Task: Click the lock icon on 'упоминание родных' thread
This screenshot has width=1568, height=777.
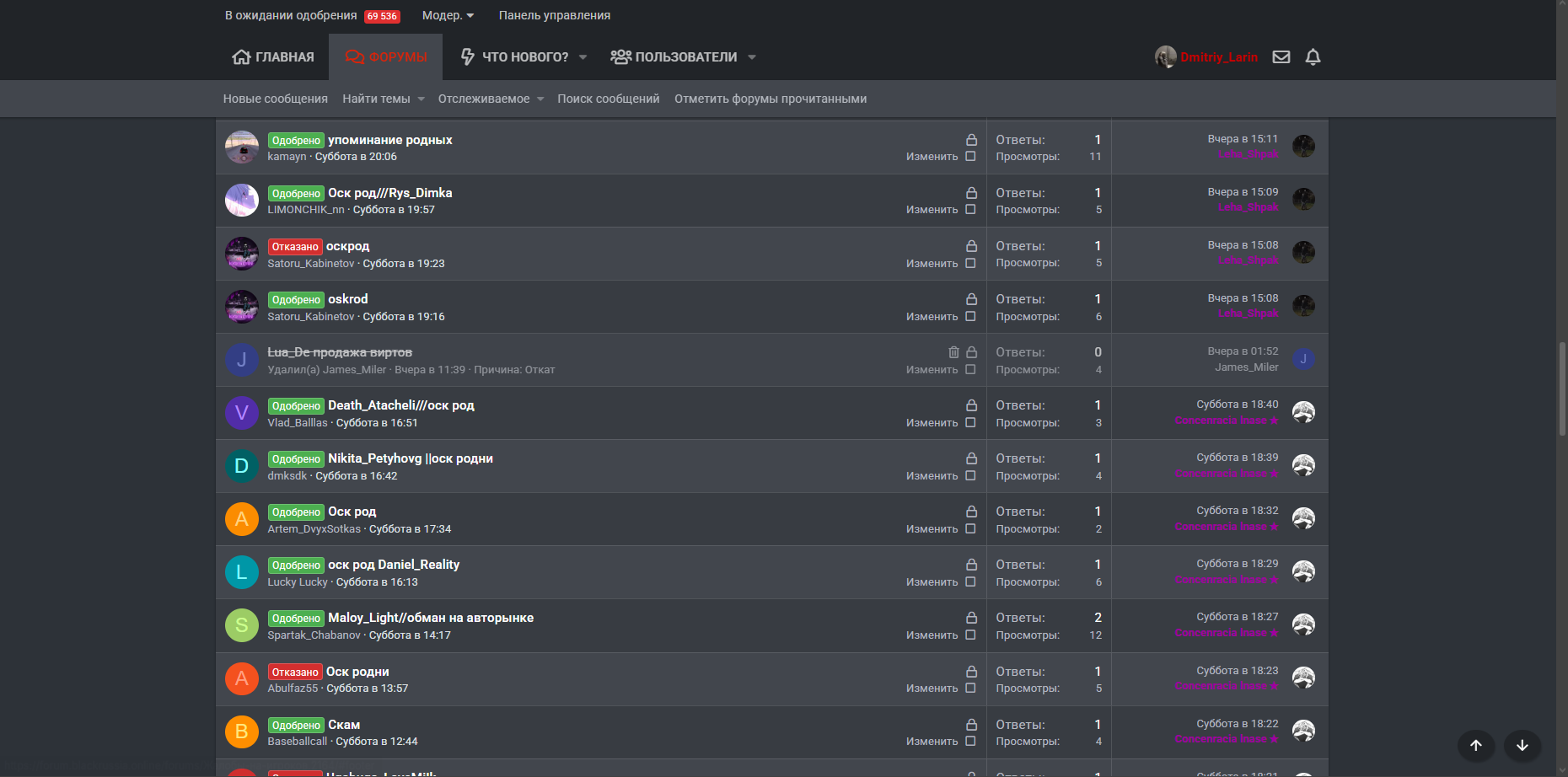Action: (971, 140)
